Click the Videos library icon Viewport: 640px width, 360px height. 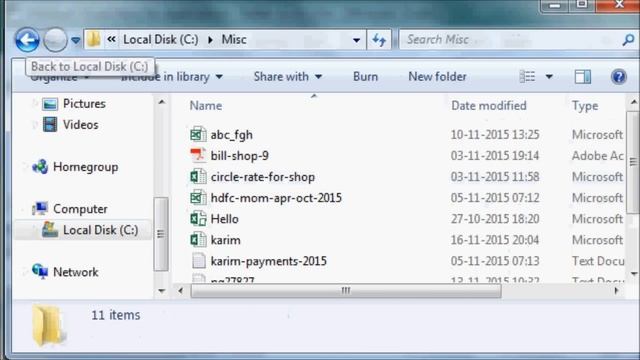(x=50, y=124)
